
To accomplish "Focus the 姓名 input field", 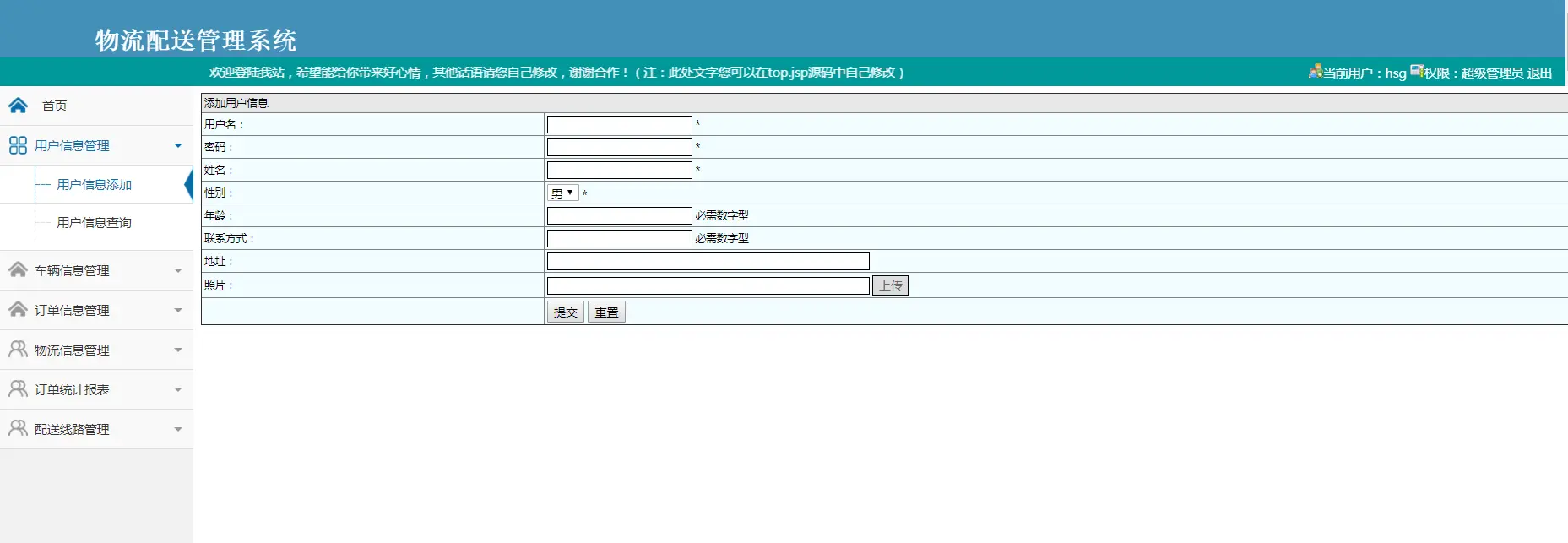I will pos(620,170).
